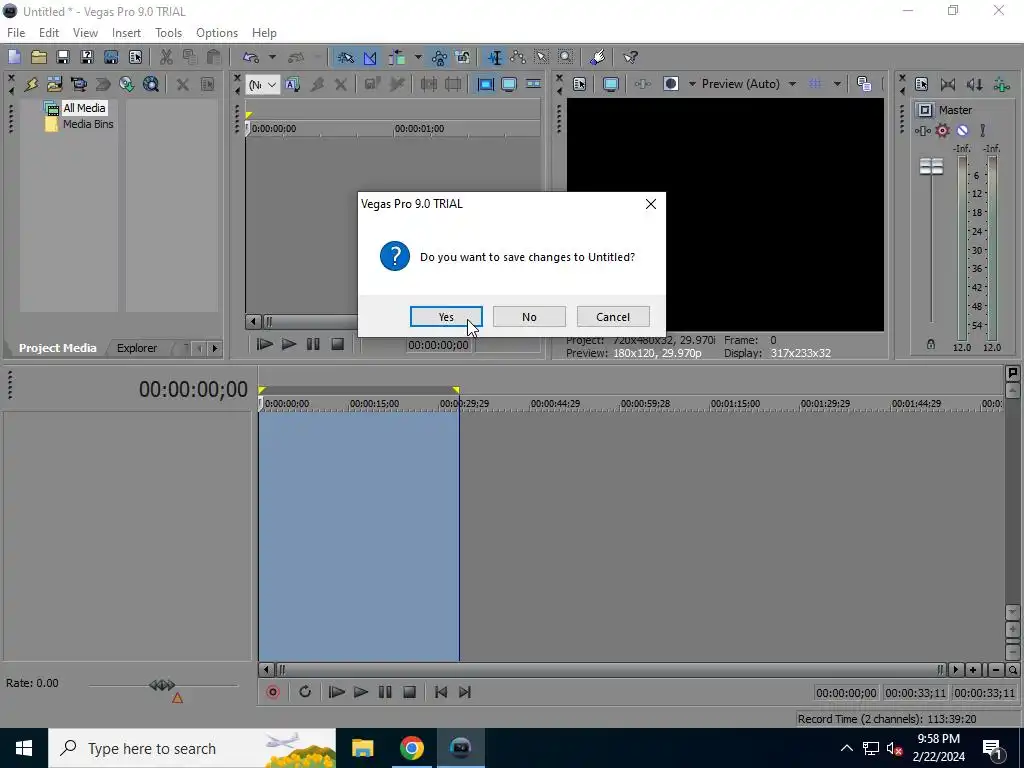
Task: Click the Downmix Output icon in mixer
Action: tap(948, 84)
